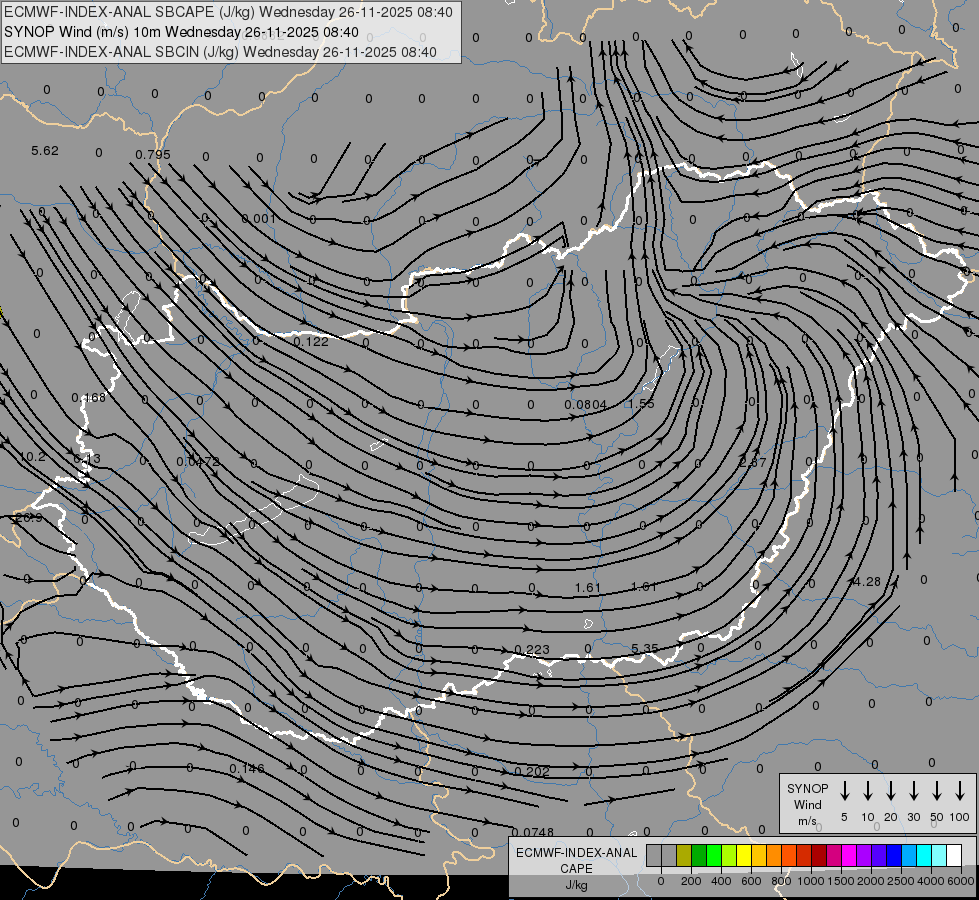The width and height of the screenshot is (979, 900).
Task: Select the lime yellow-green CAPE swatch
Action: pos(729,855)
